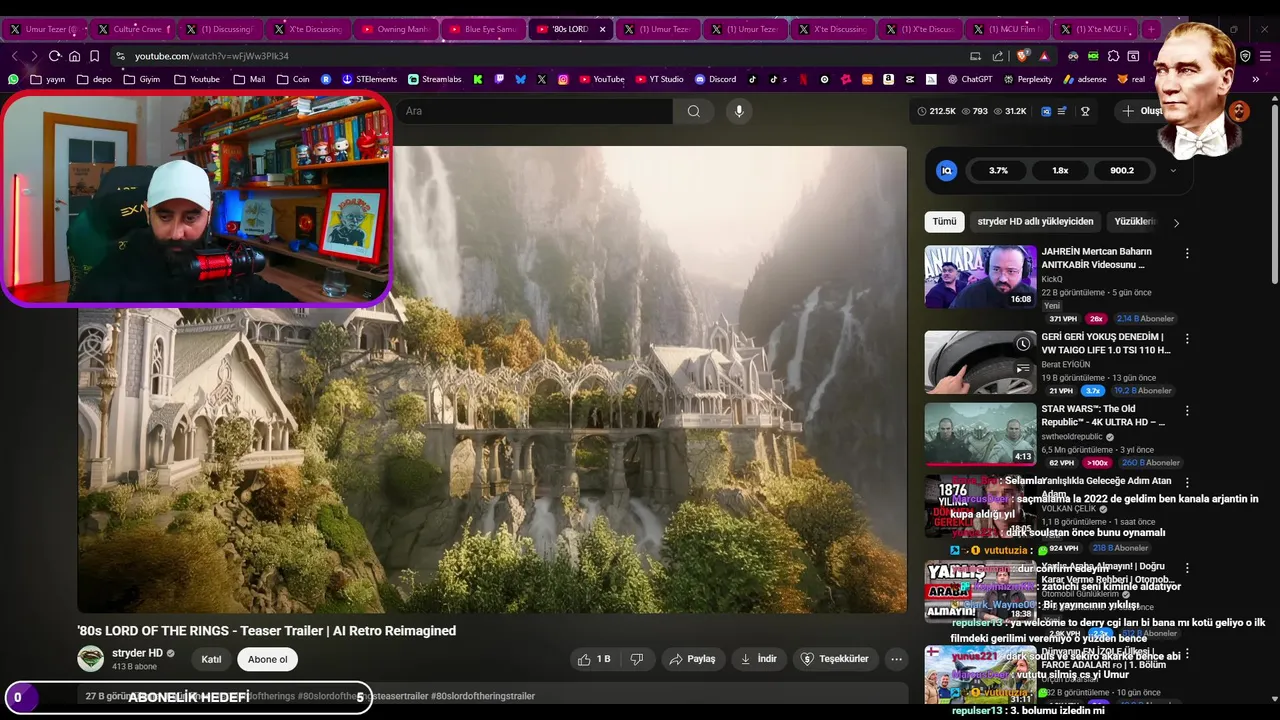The height and width of the screenshot is (720, 1280).
Task: Open the Twitch bookmark icon
Action: tap(499, 79)
